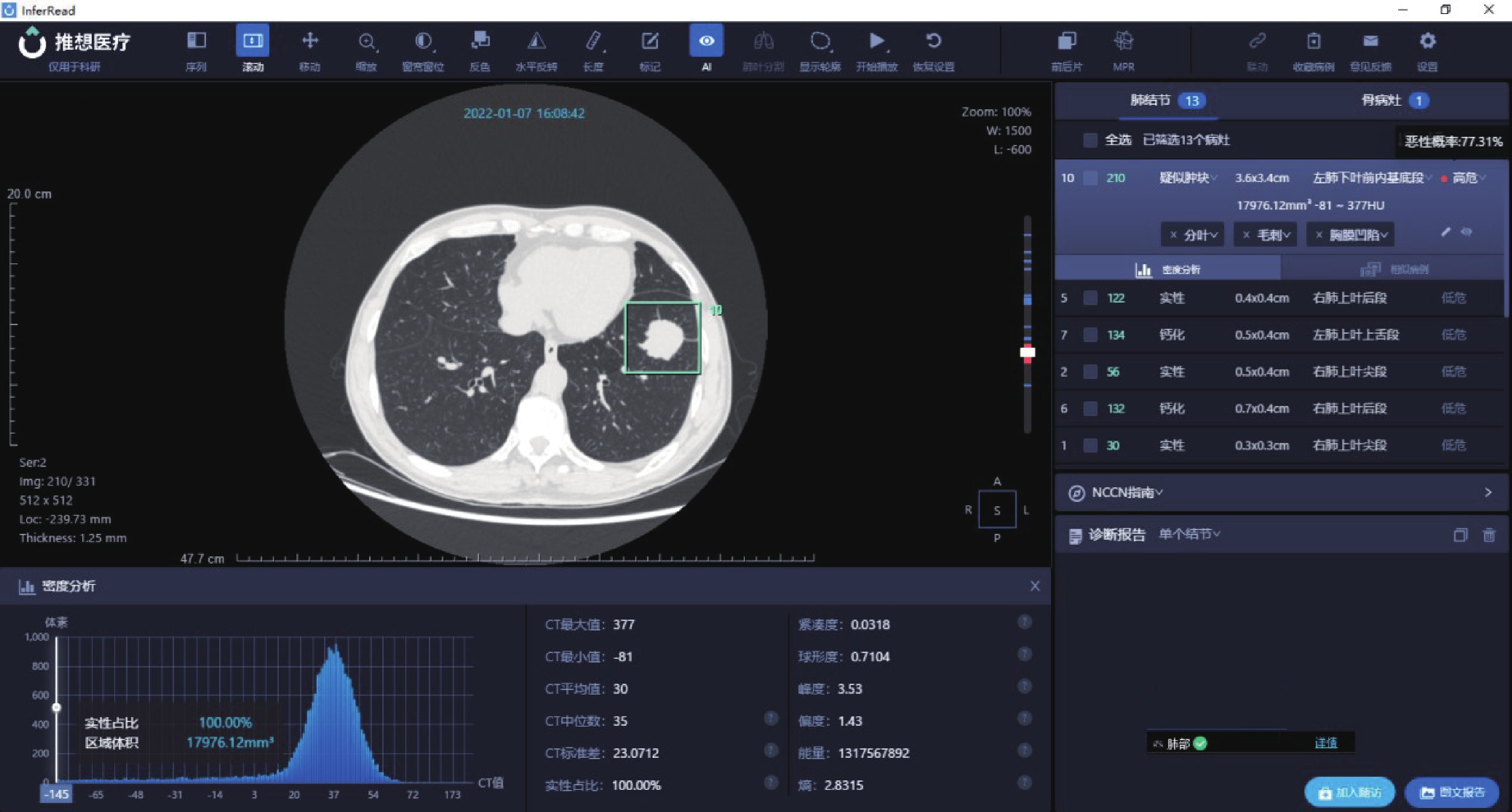Open the 毛刺 feature tag dropdown
This screenshot has height=812, width=1512.
point(1265,235)
